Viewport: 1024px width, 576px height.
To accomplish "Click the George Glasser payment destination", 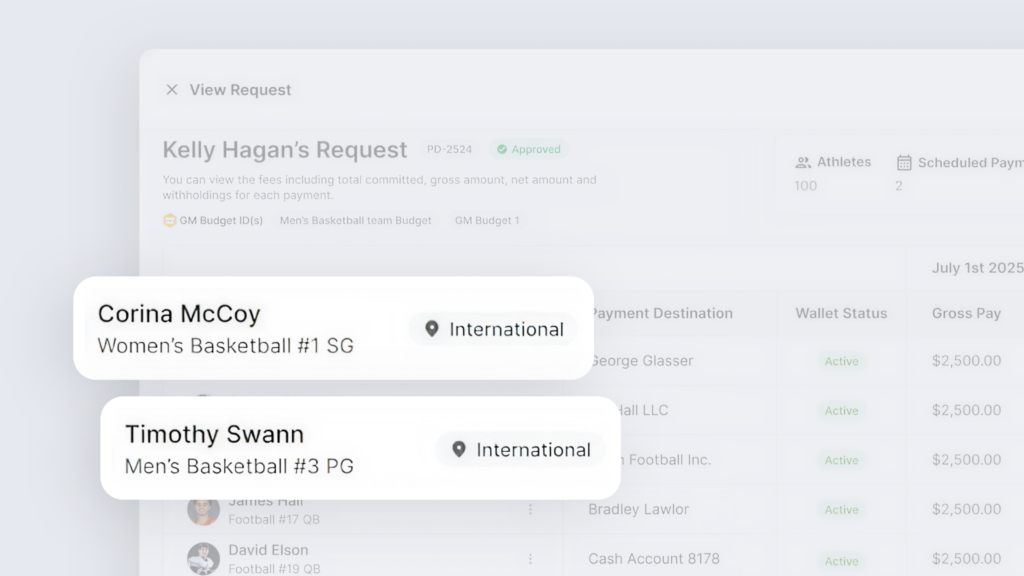I will 641,361.
